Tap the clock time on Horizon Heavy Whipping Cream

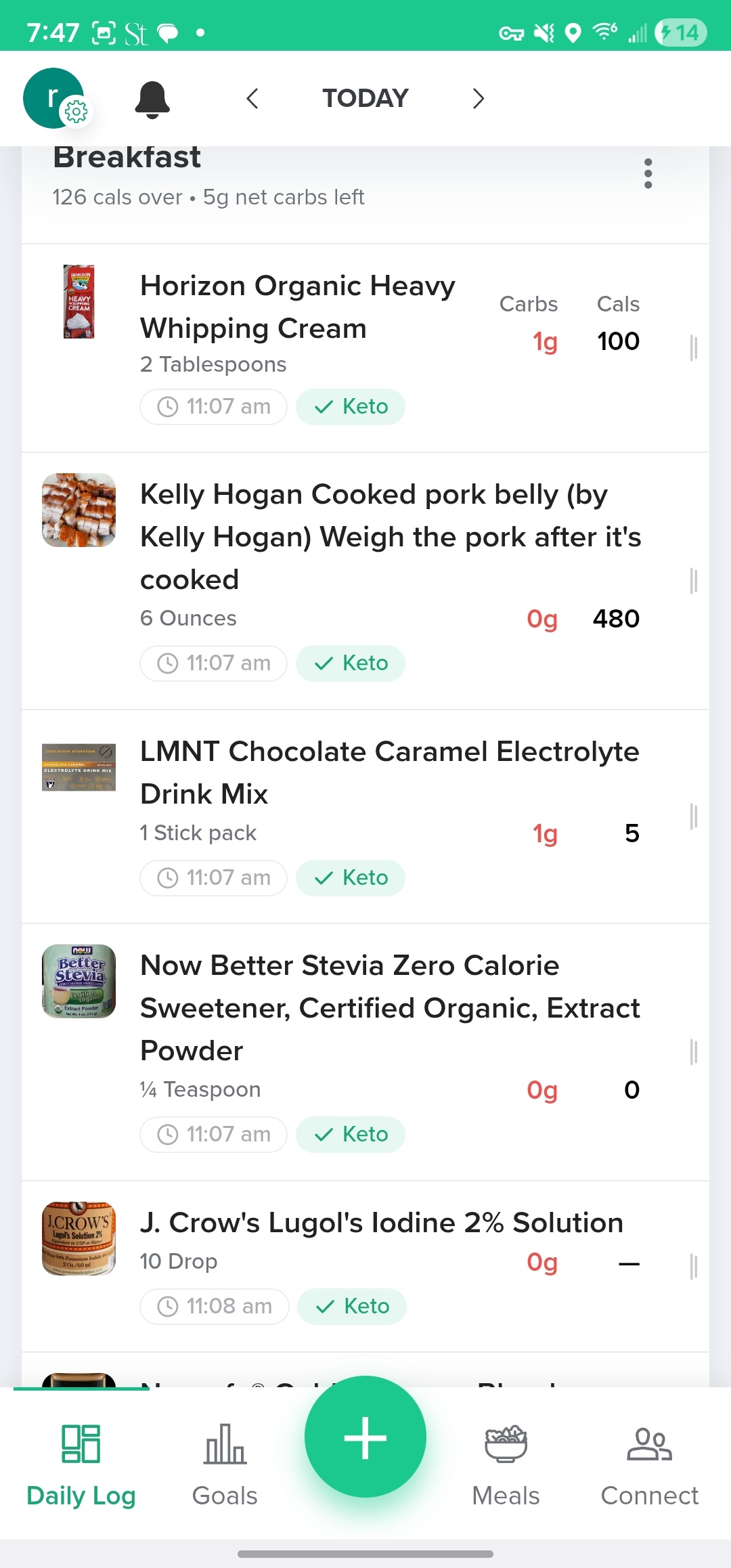click(x=214, y=407)
